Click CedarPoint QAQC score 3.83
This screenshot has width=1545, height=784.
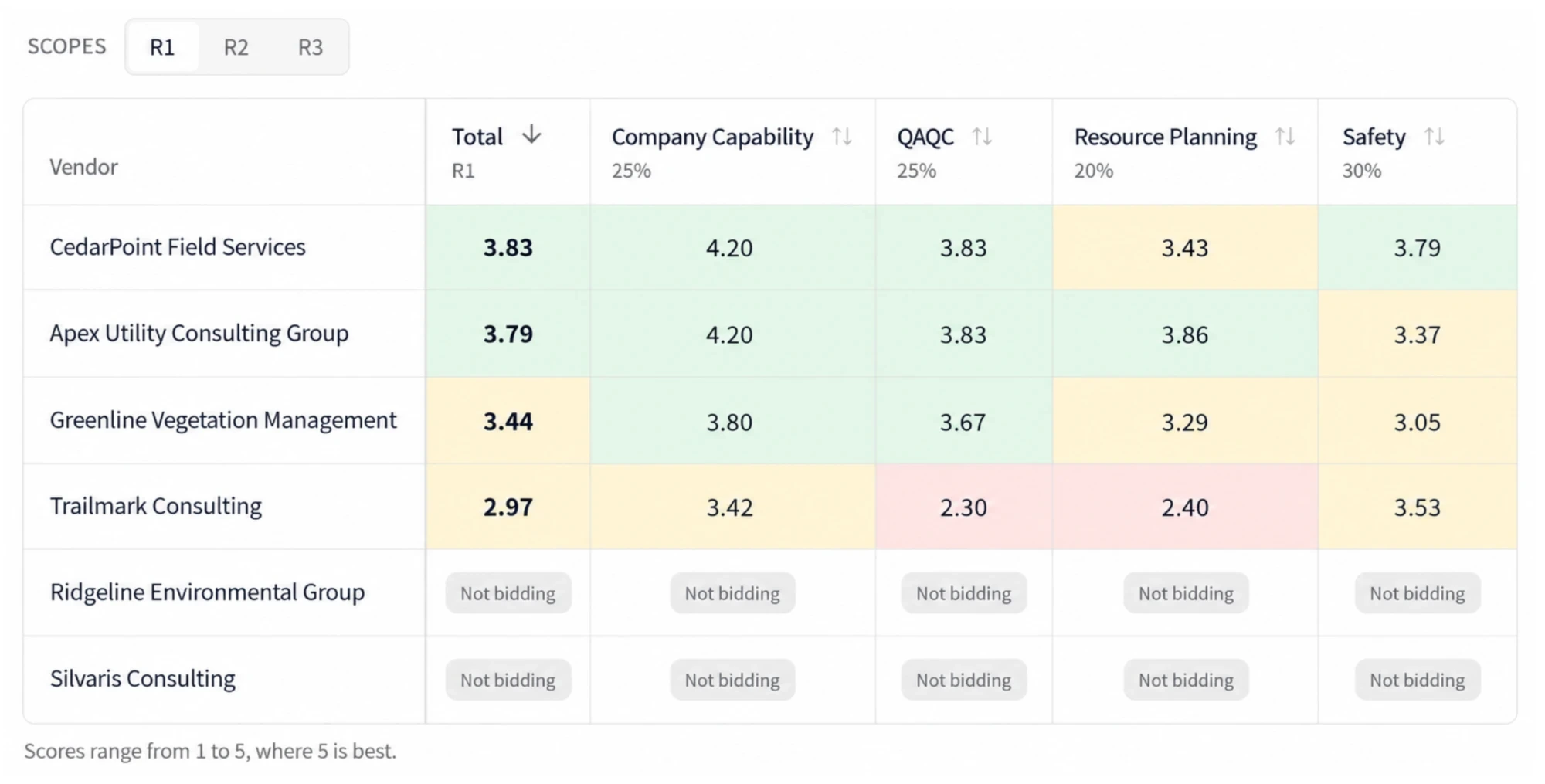(963, 247)
